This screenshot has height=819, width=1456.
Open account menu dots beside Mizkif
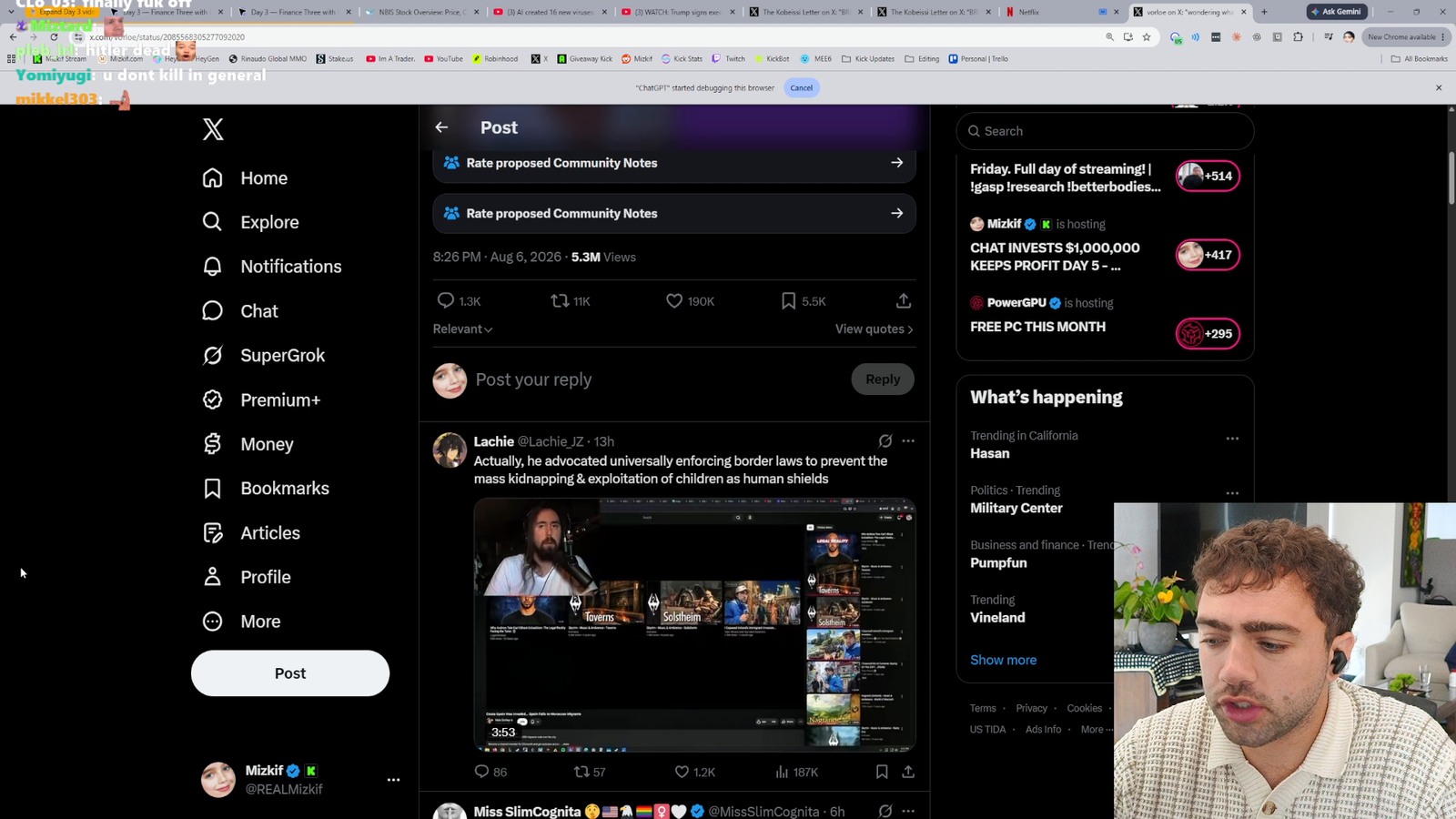click(393, 780)
